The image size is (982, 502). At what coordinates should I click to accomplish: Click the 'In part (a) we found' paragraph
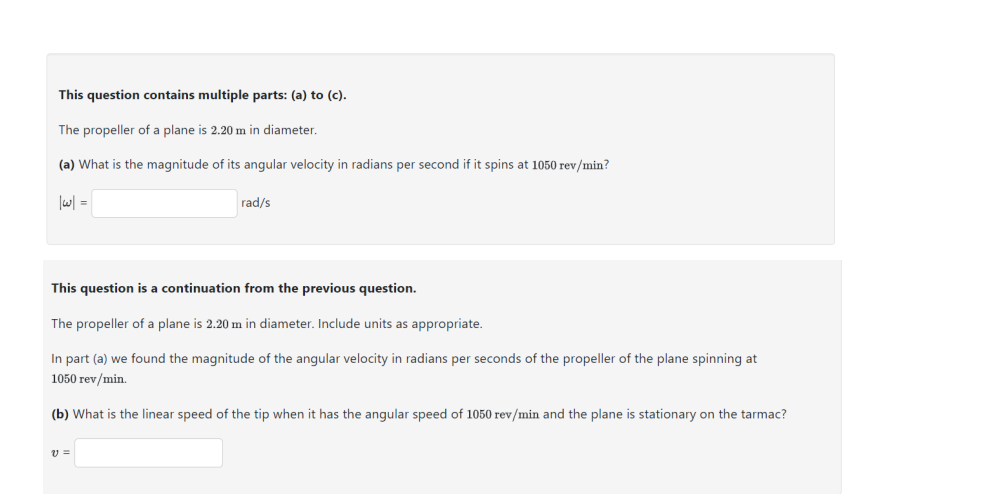404,369
